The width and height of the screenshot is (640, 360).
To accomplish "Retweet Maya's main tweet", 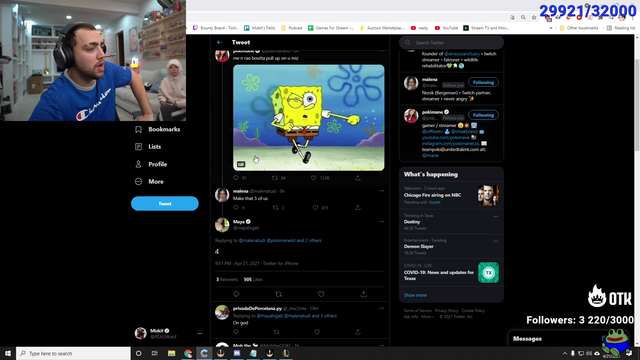I will [x=279, y=294].
